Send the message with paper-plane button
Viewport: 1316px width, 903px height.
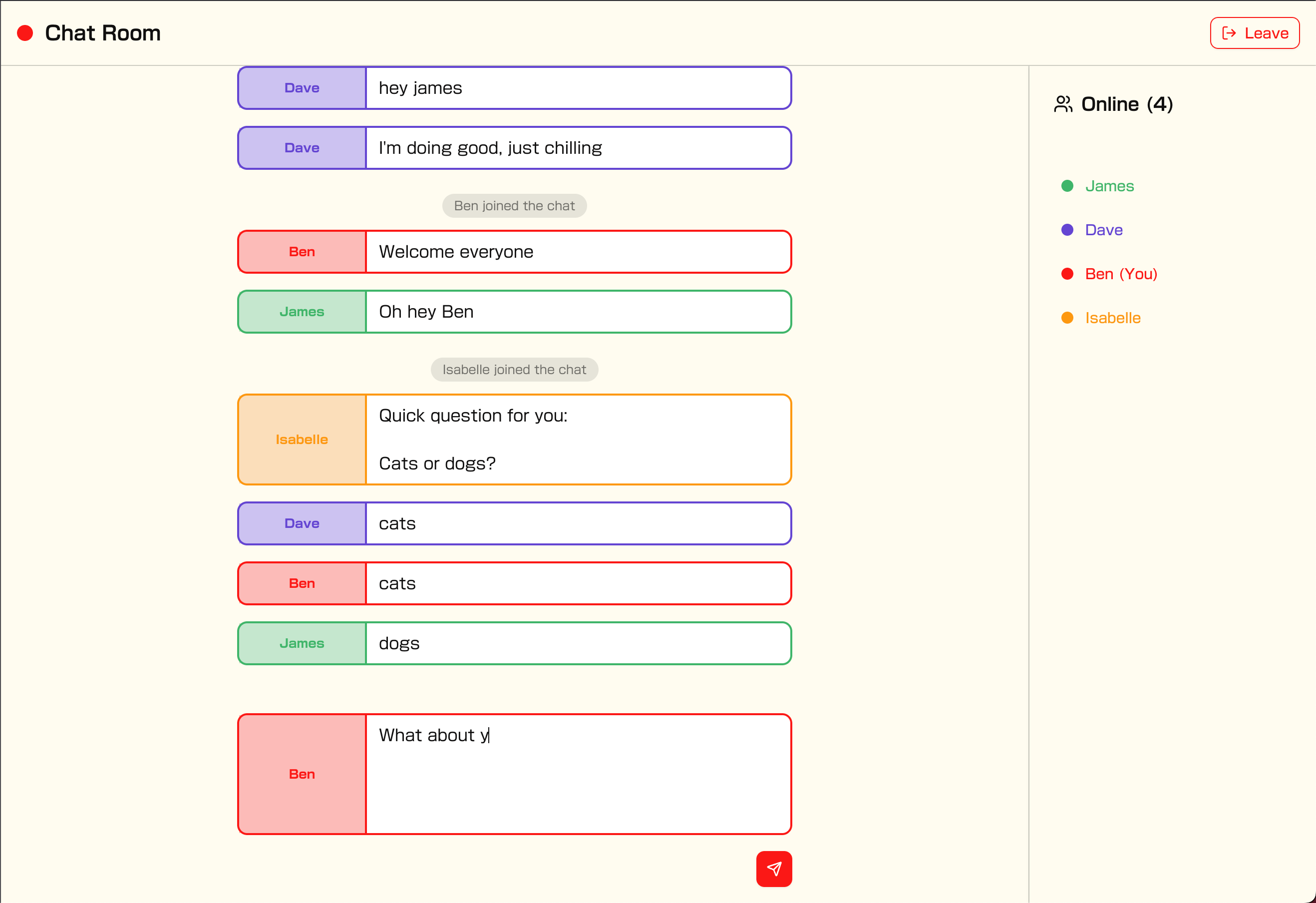pyautogui.click(x=773, y=869)
